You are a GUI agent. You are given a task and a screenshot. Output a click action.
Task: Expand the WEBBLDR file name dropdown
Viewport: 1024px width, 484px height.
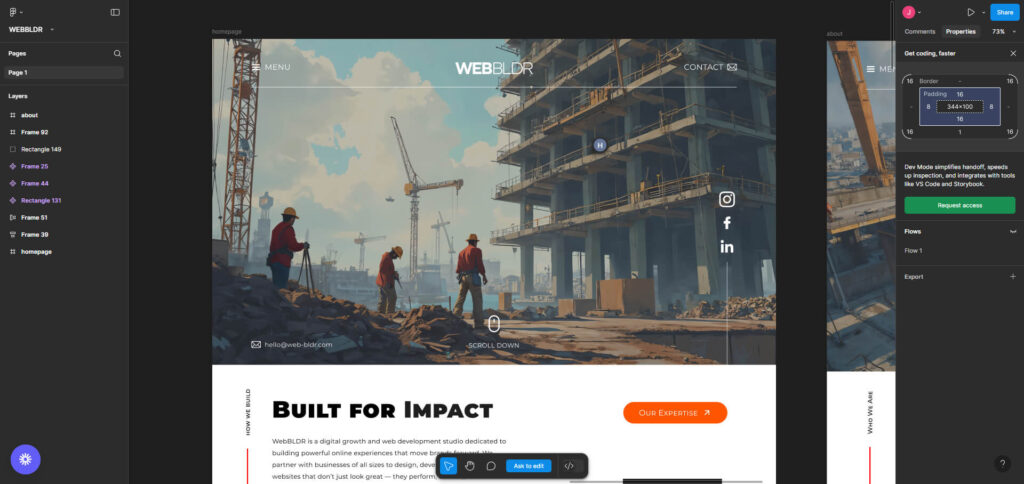coord(52,29)
